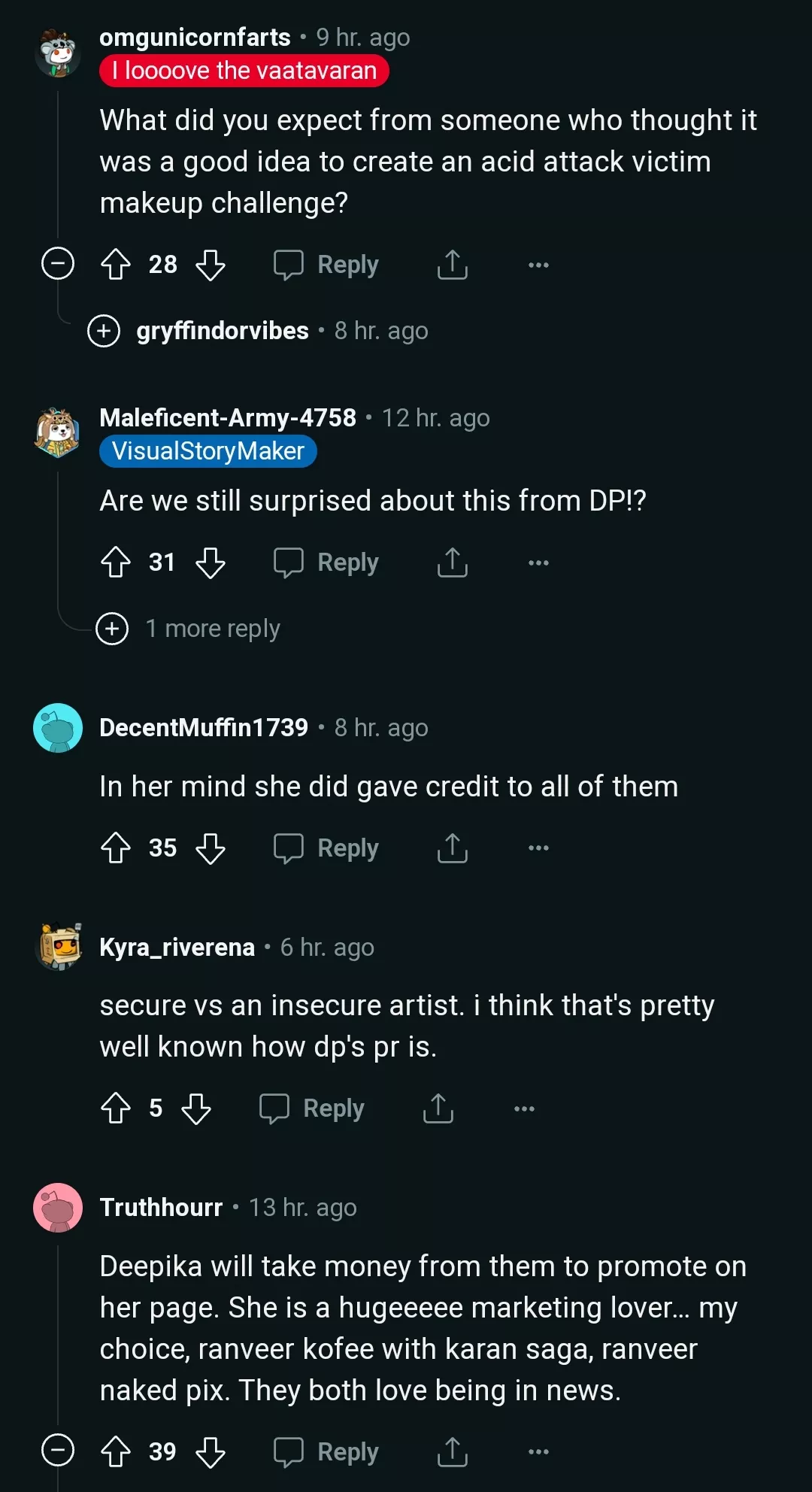
Task: Open Kyra_riverena's user profile link
Action: tap(177, 948)
